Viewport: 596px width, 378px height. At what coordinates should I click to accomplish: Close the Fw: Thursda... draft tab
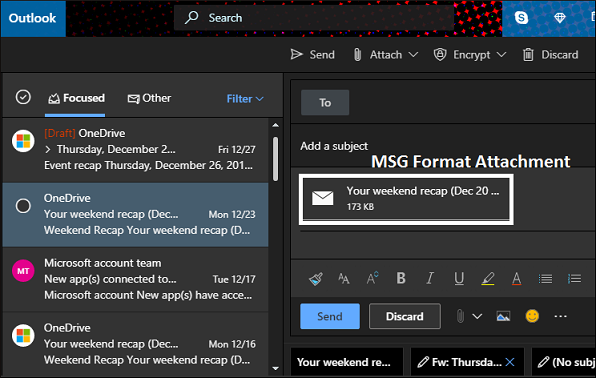pos(510,362)
